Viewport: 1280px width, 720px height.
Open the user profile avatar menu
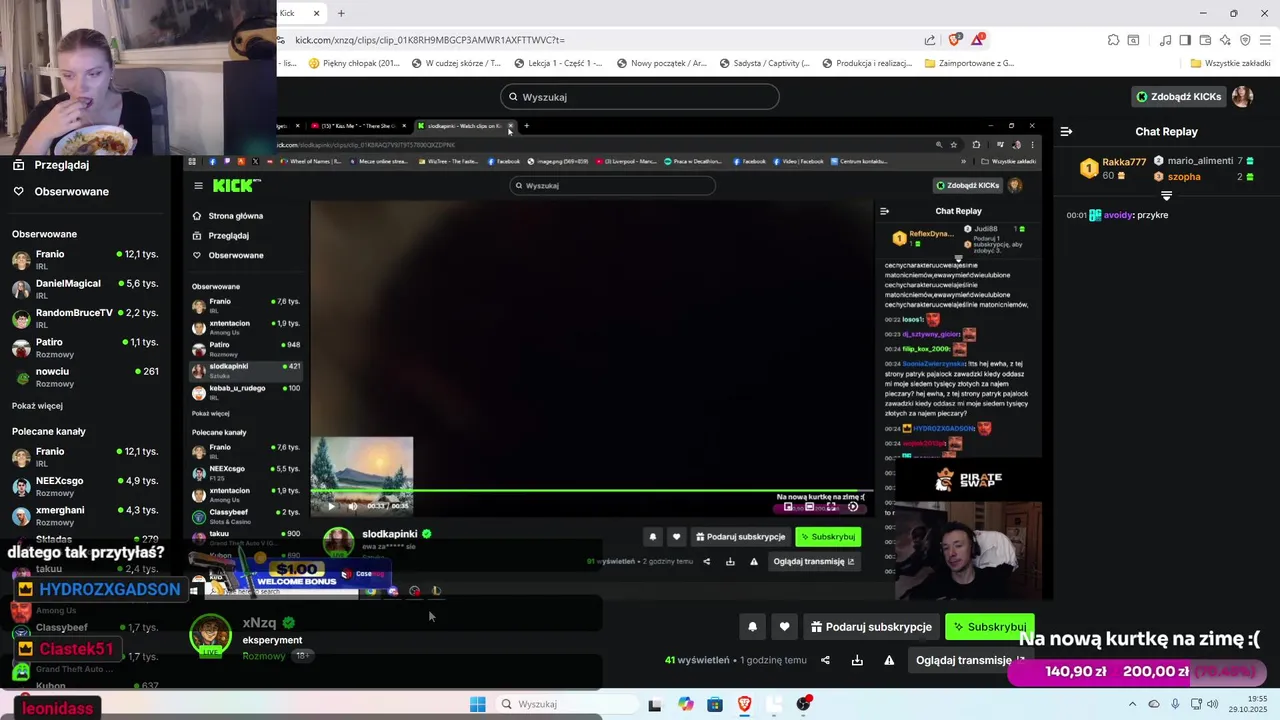point(1242,97)
